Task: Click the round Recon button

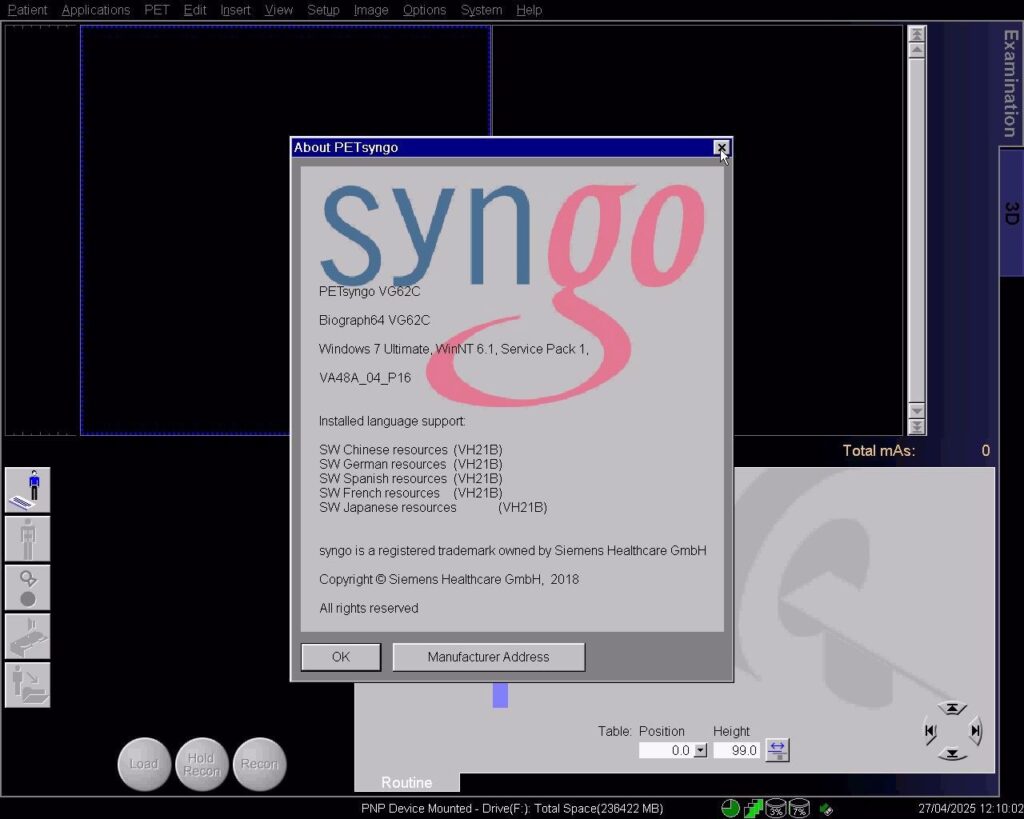Action: pos(259,764)
